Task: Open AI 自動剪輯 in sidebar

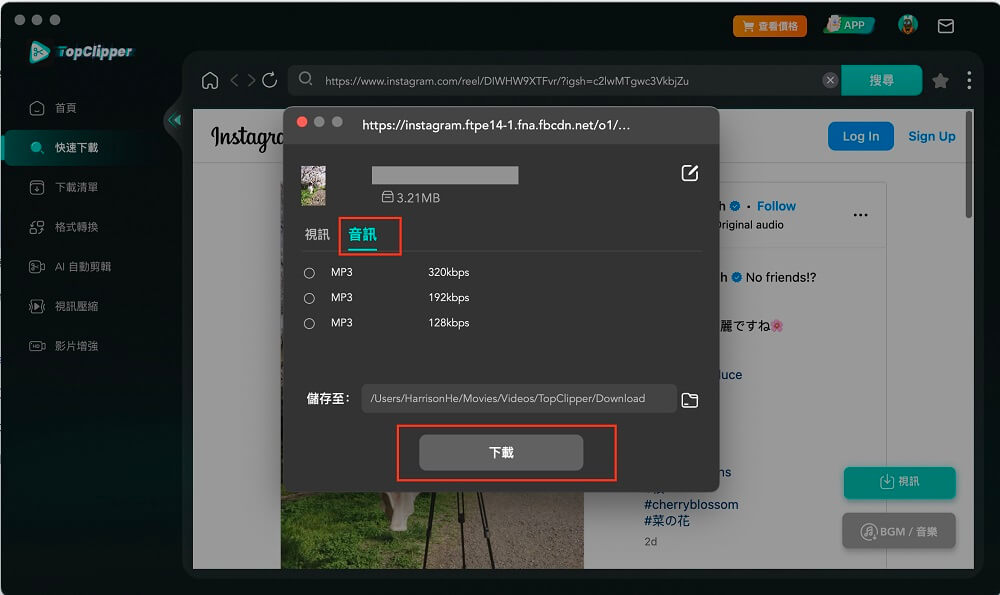Action: pos(70,266)
